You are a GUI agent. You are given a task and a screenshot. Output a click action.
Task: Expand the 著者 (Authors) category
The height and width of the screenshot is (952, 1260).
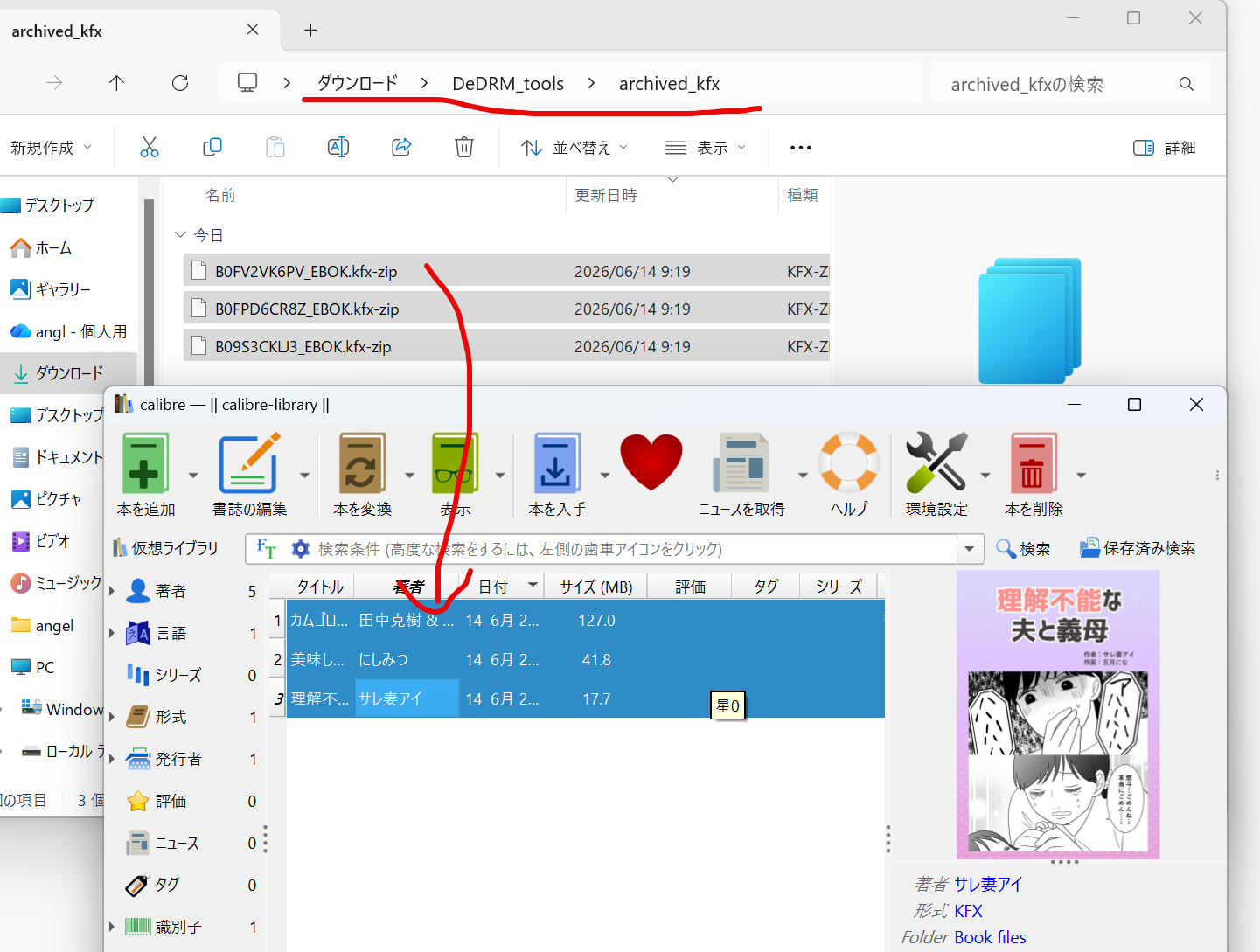[112, 591]
